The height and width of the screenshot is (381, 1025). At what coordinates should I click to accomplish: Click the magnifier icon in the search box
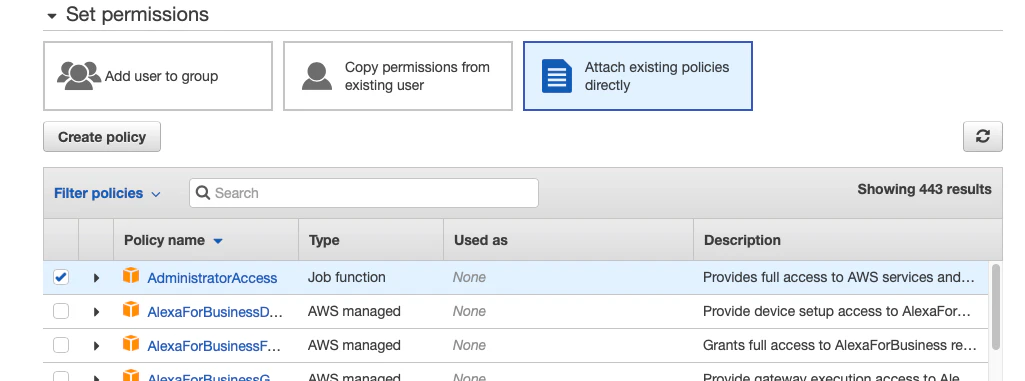click(x=203, y=193)
